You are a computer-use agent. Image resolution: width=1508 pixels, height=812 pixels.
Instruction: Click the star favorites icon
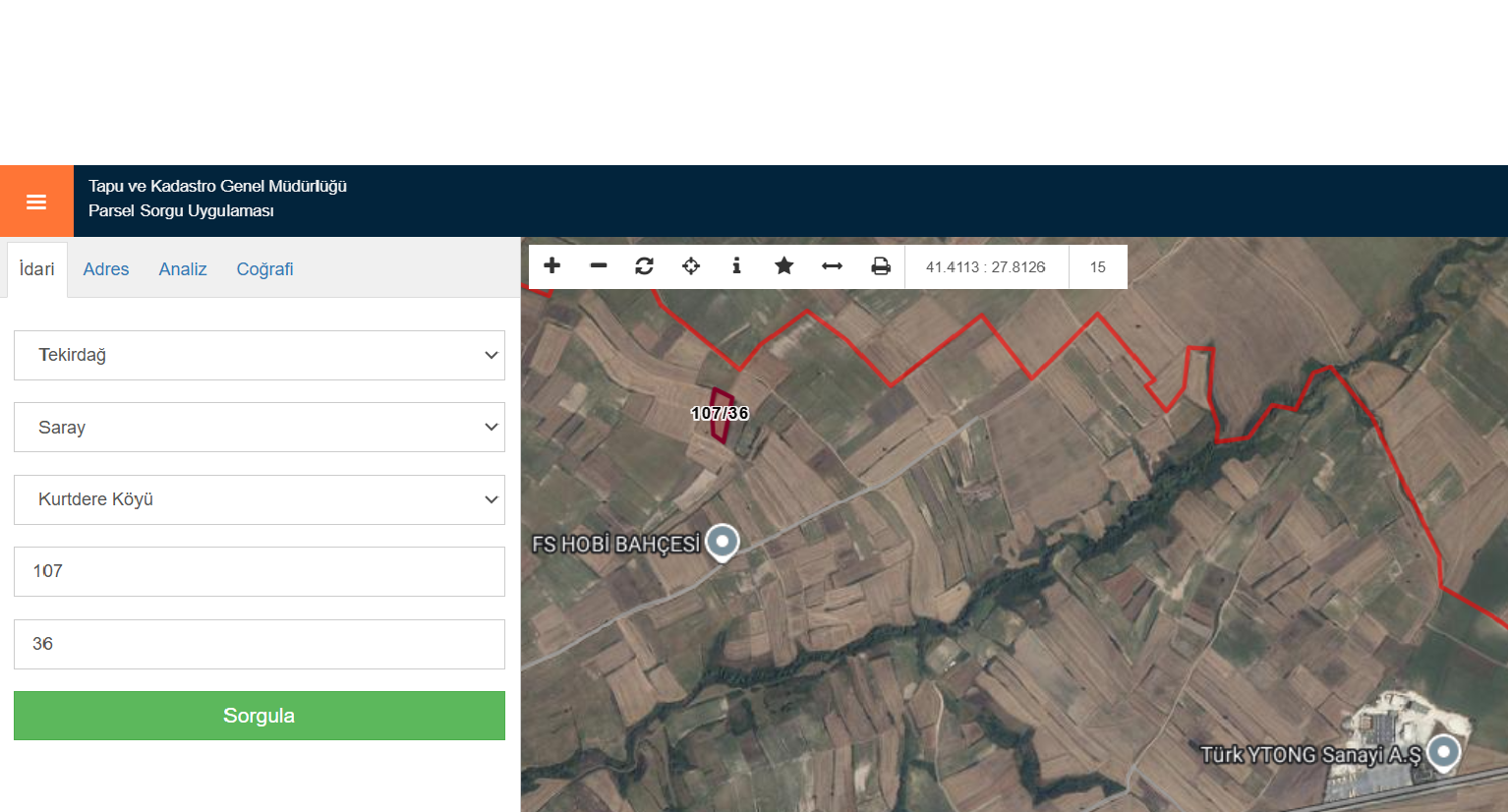click(783, 265)
